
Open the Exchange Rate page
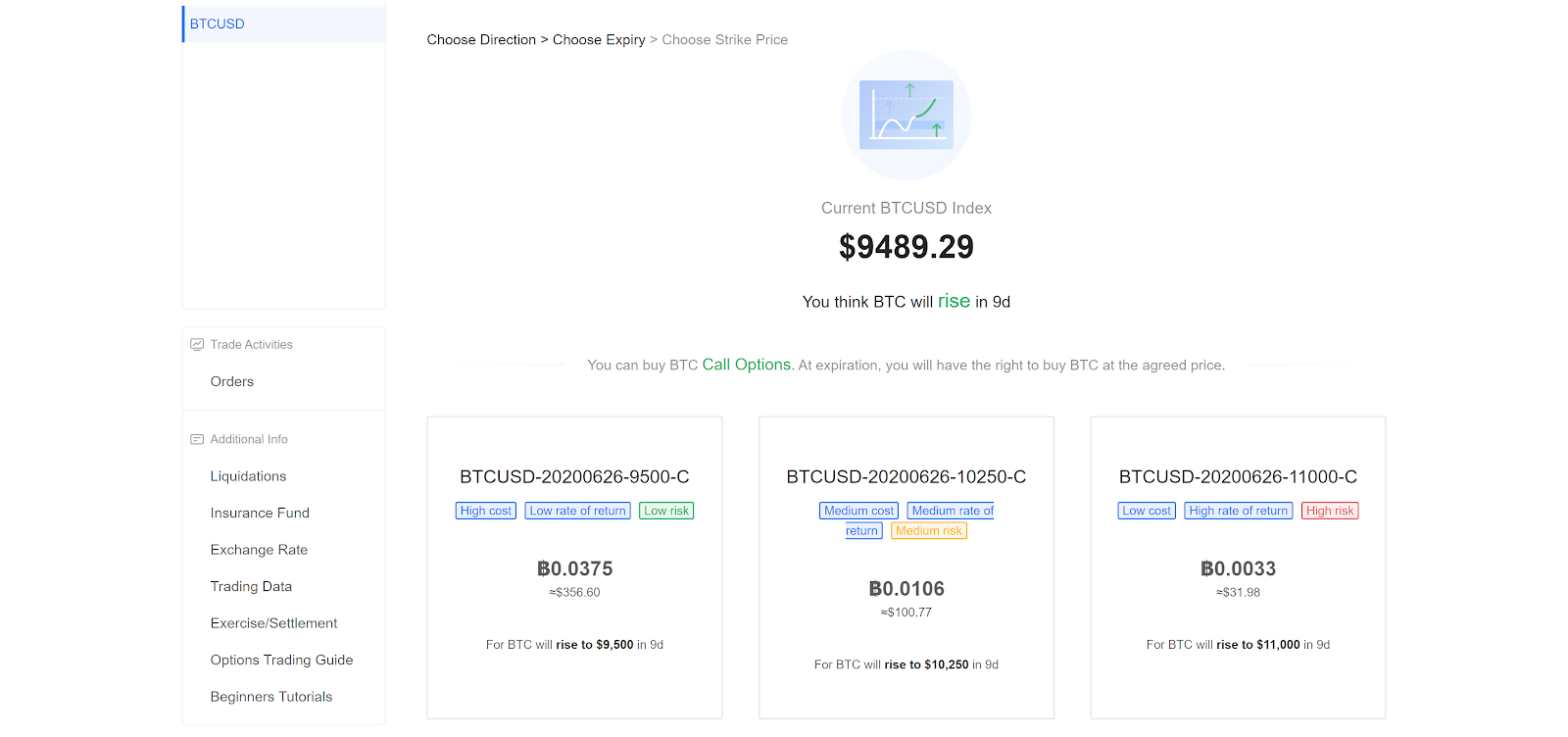(x=259, y=550)
